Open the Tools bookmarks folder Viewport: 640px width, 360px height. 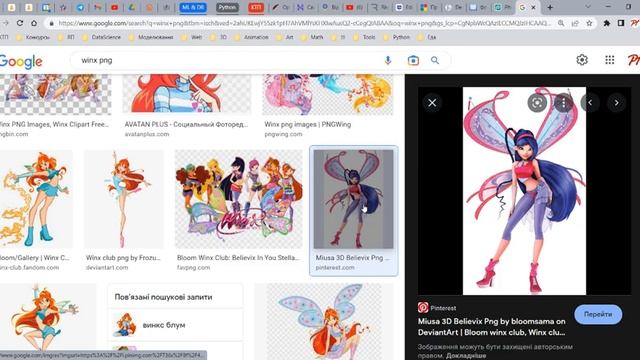(x=364, y=37)
